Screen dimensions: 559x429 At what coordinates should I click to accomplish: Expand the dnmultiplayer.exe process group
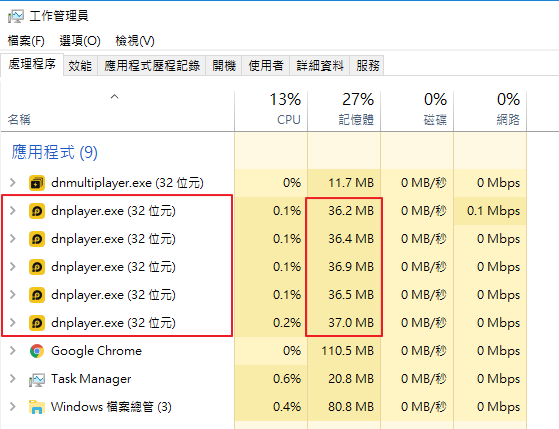click(x=13, y=183)
